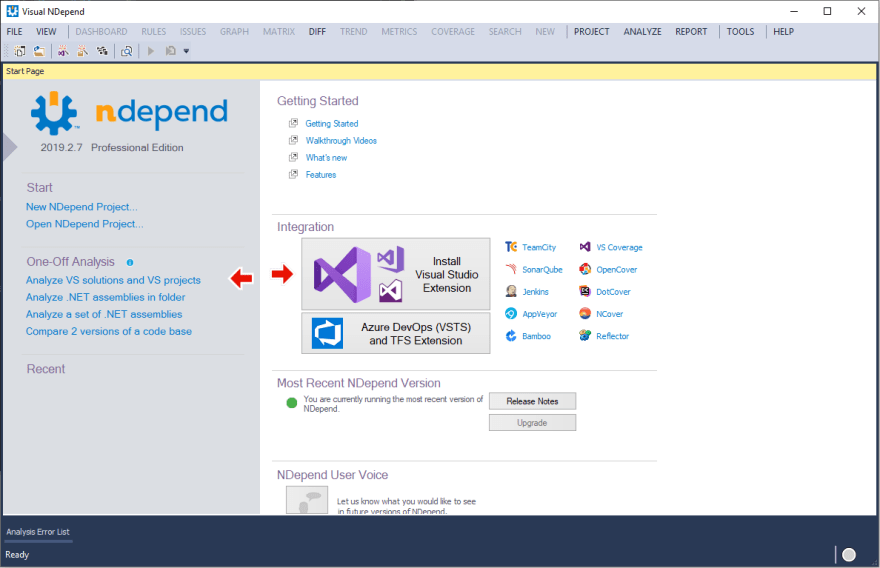Click the Upgrade button

532,423
